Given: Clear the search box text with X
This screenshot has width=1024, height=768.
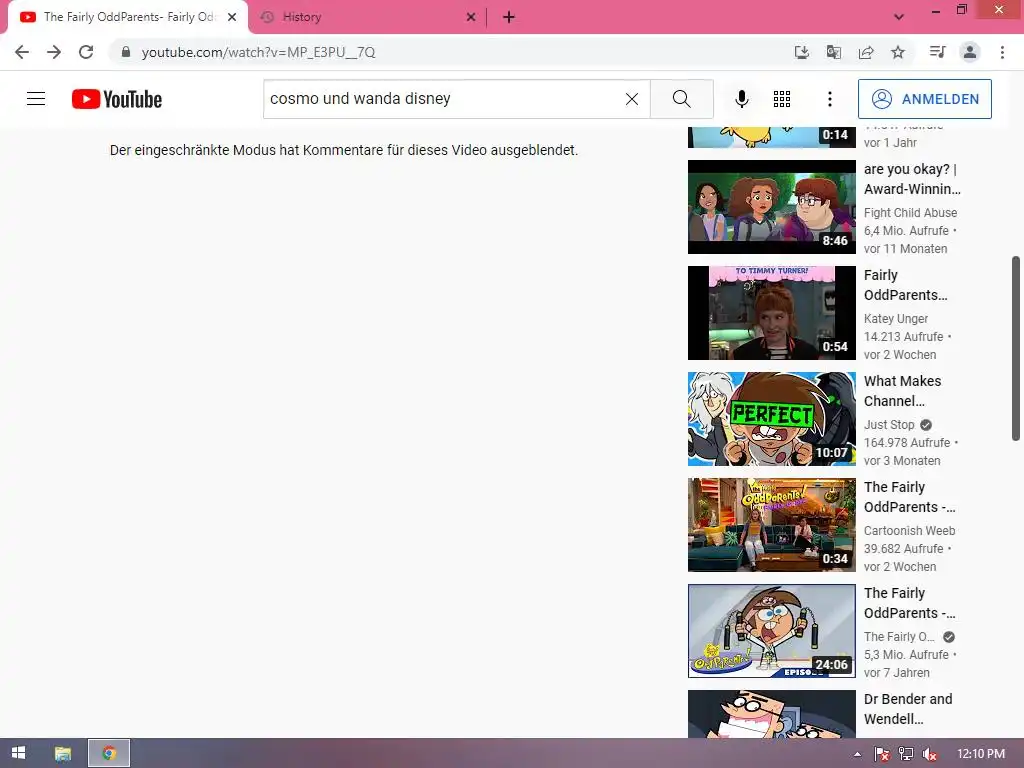Looking at the screenshot, I should tap(632, 99).
